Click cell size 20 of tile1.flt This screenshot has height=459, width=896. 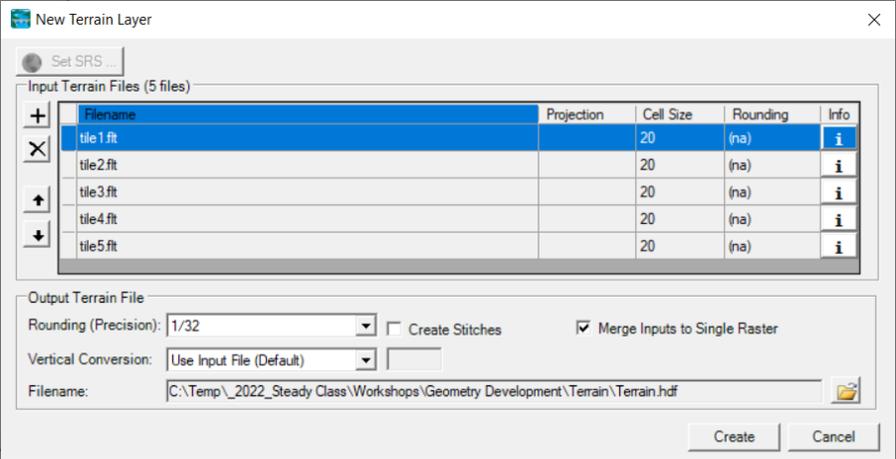680,138
